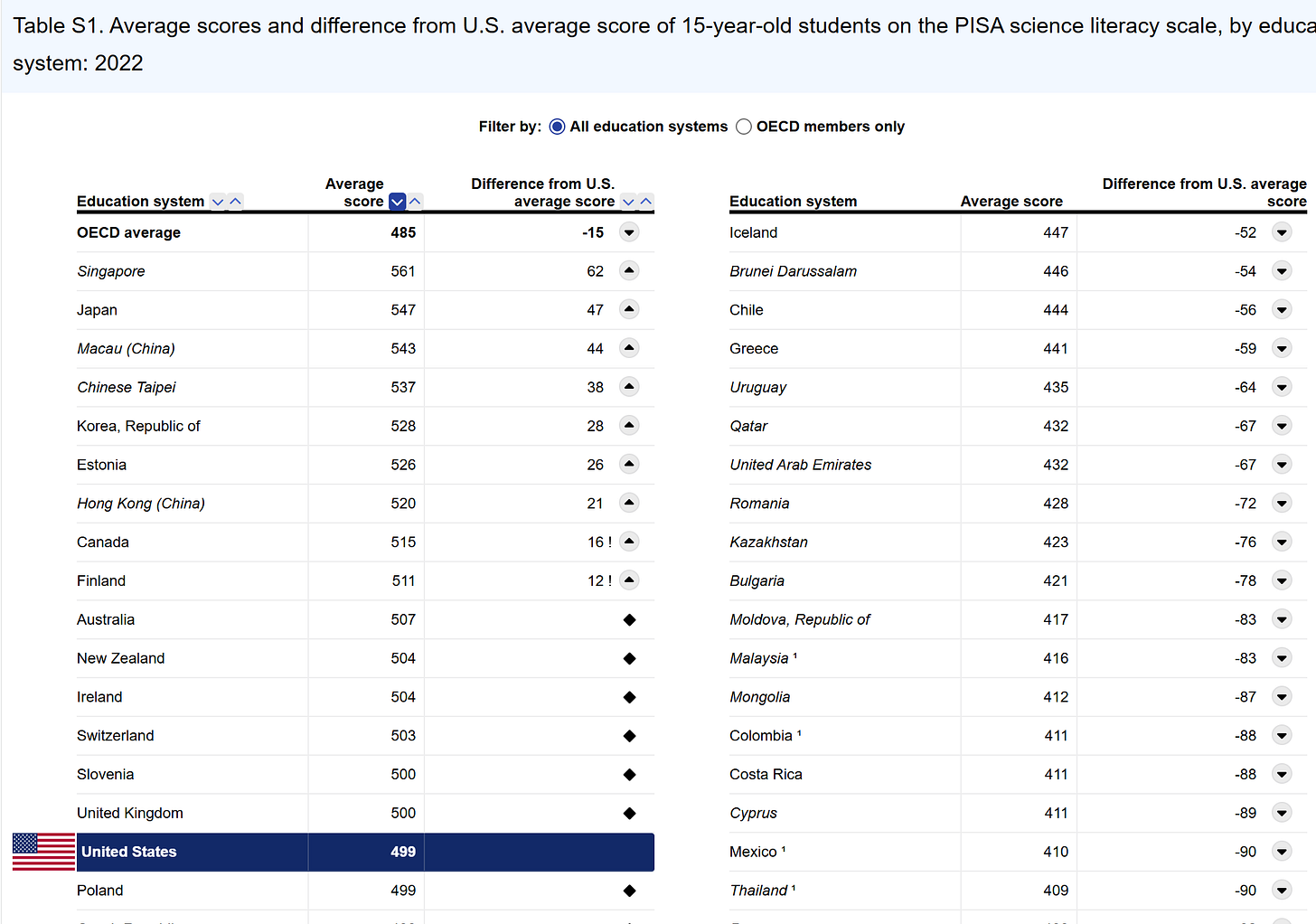Click the down arrow icon for Kazakhstan

[1282, 542]
